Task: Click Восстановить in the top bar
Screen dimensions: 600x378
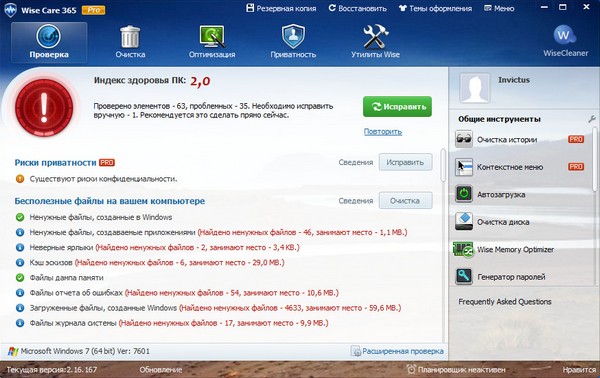Action: pyautogui.click(x=357, y=8)
